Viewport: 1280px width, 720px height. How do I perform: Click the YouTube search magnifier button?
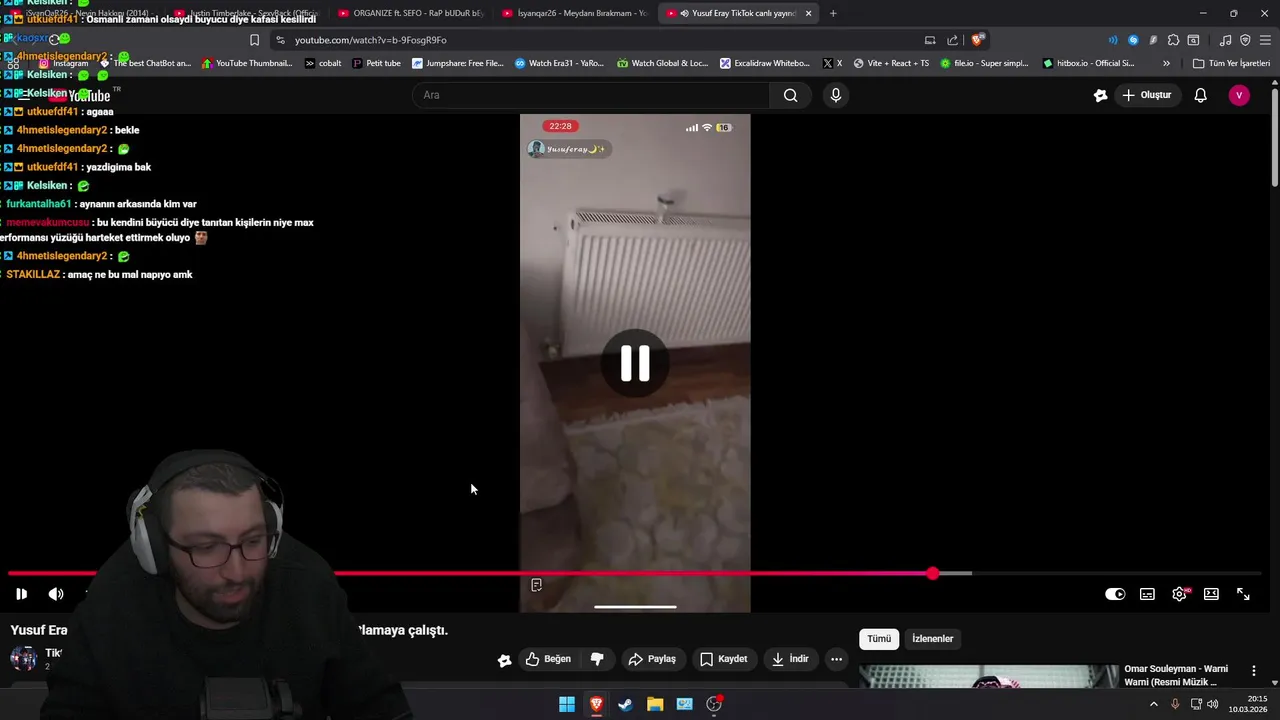pos(791,95)
